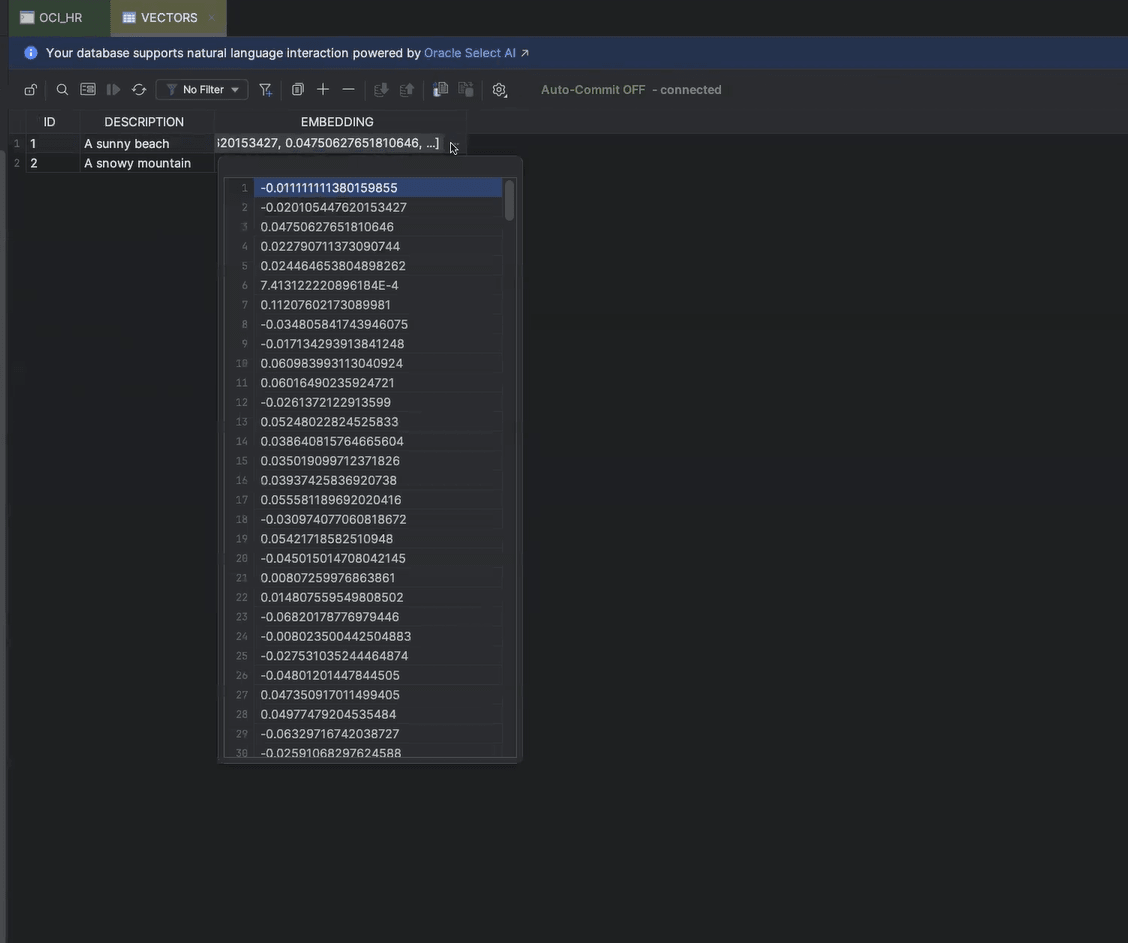Select vector value 0.060983993113040924

pos(377,363)
